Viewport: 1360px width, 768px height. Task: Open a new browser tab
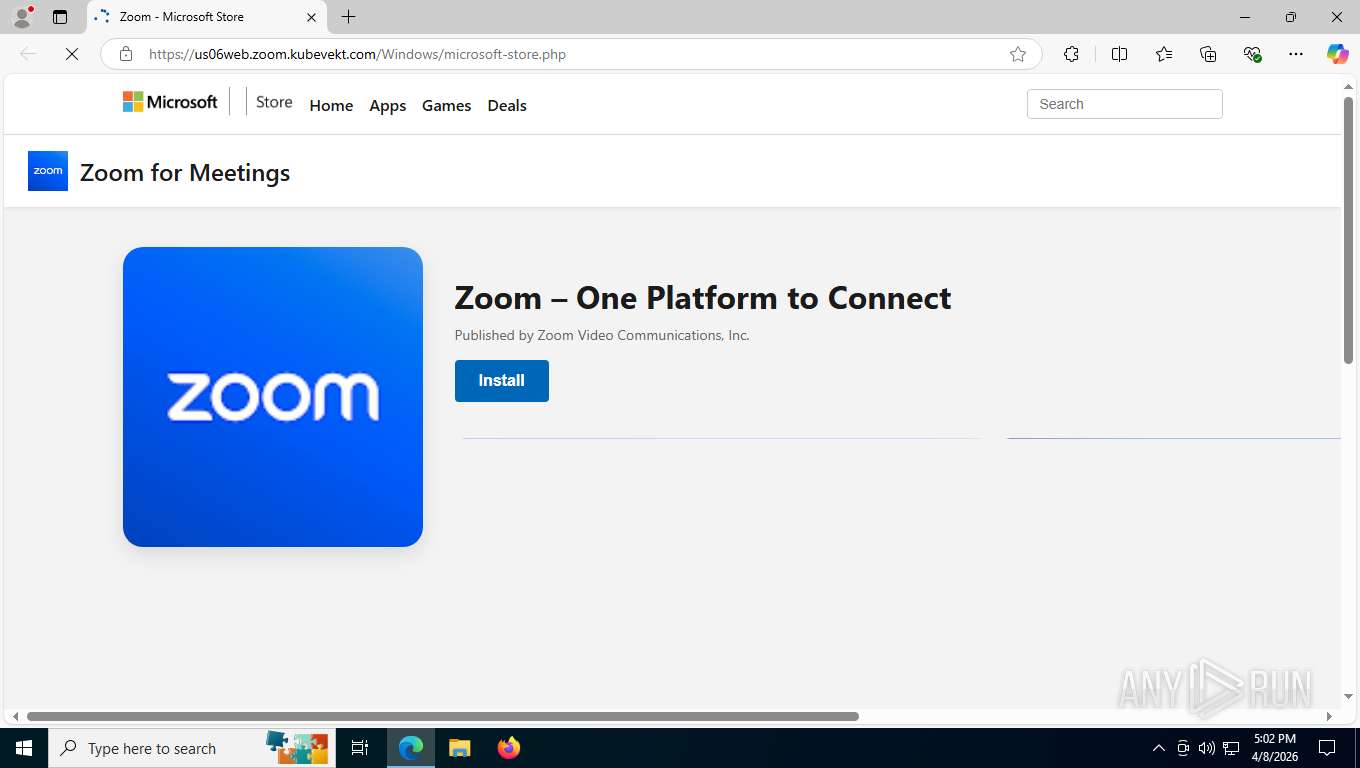point(348,17)
